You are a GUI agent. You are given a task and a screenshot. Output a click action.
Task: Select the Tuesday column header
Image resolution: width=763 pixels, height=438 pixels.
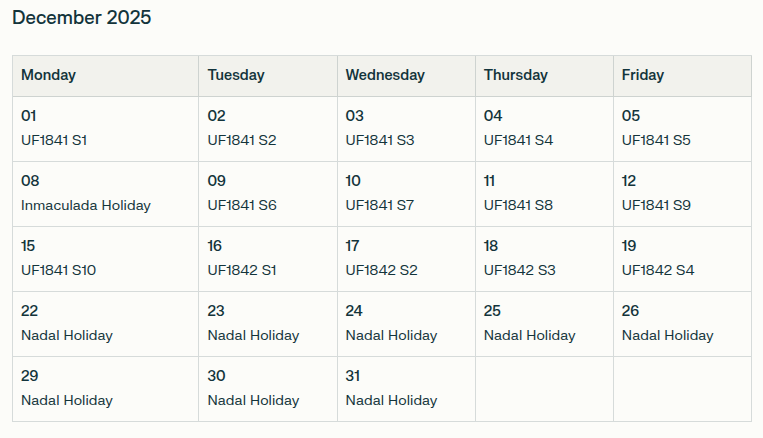coord(236,75)
